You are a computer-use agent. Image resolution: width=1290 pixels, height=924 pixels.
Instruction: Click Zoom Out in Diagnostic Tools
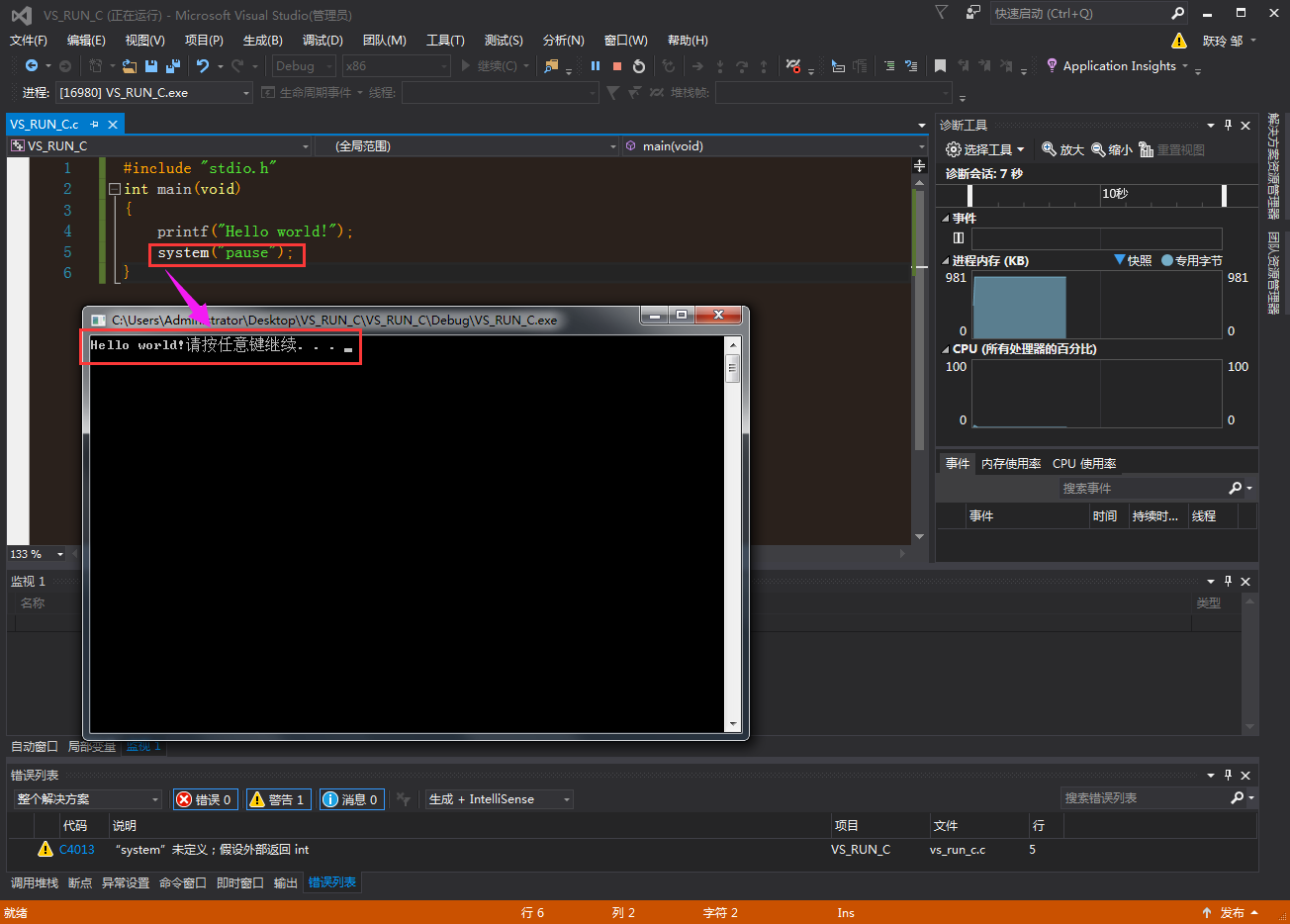[x=1112, y=149]
